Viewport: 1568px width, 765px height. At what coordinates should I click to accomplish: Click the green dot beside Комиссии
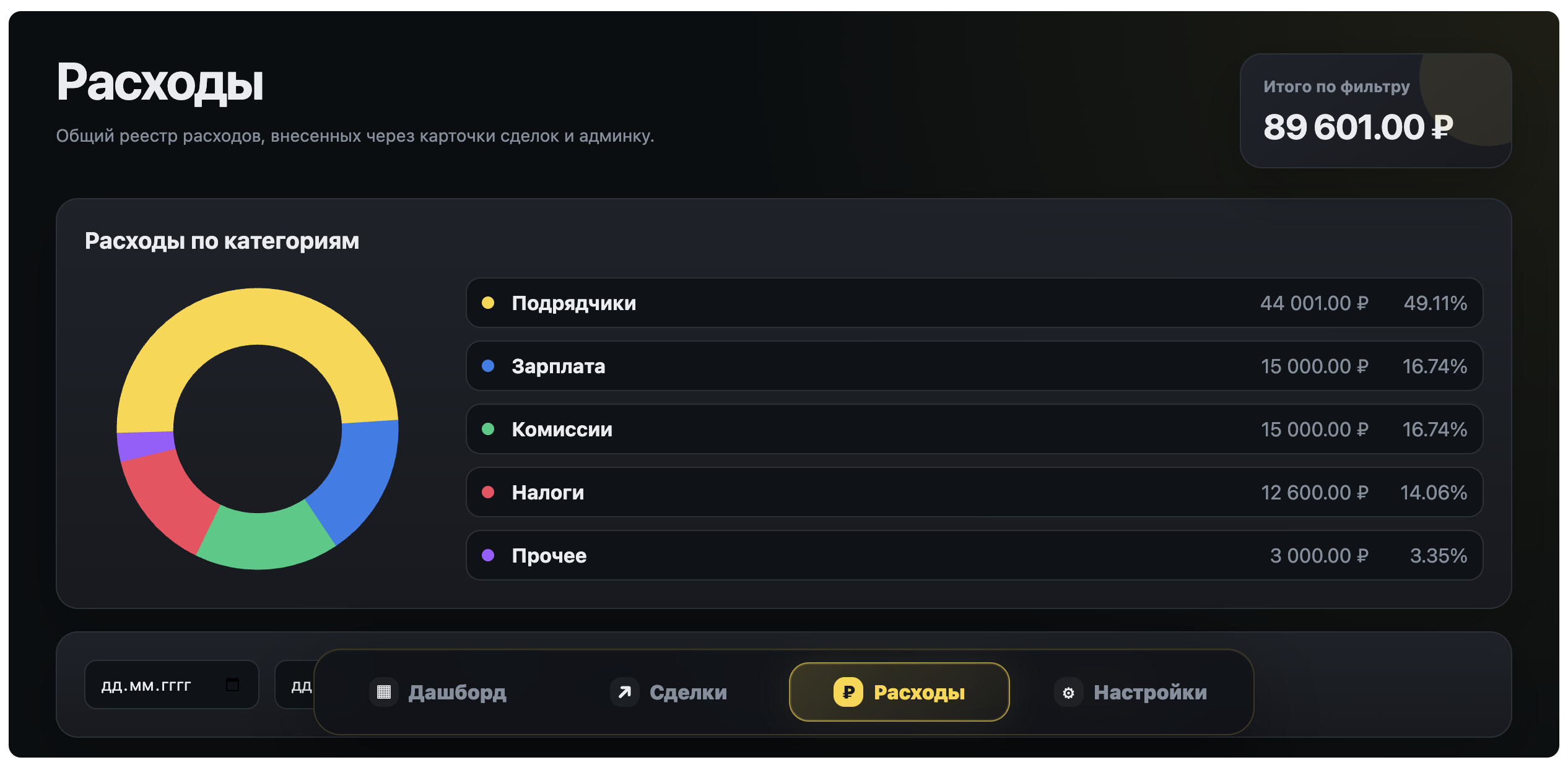(488, 429)
